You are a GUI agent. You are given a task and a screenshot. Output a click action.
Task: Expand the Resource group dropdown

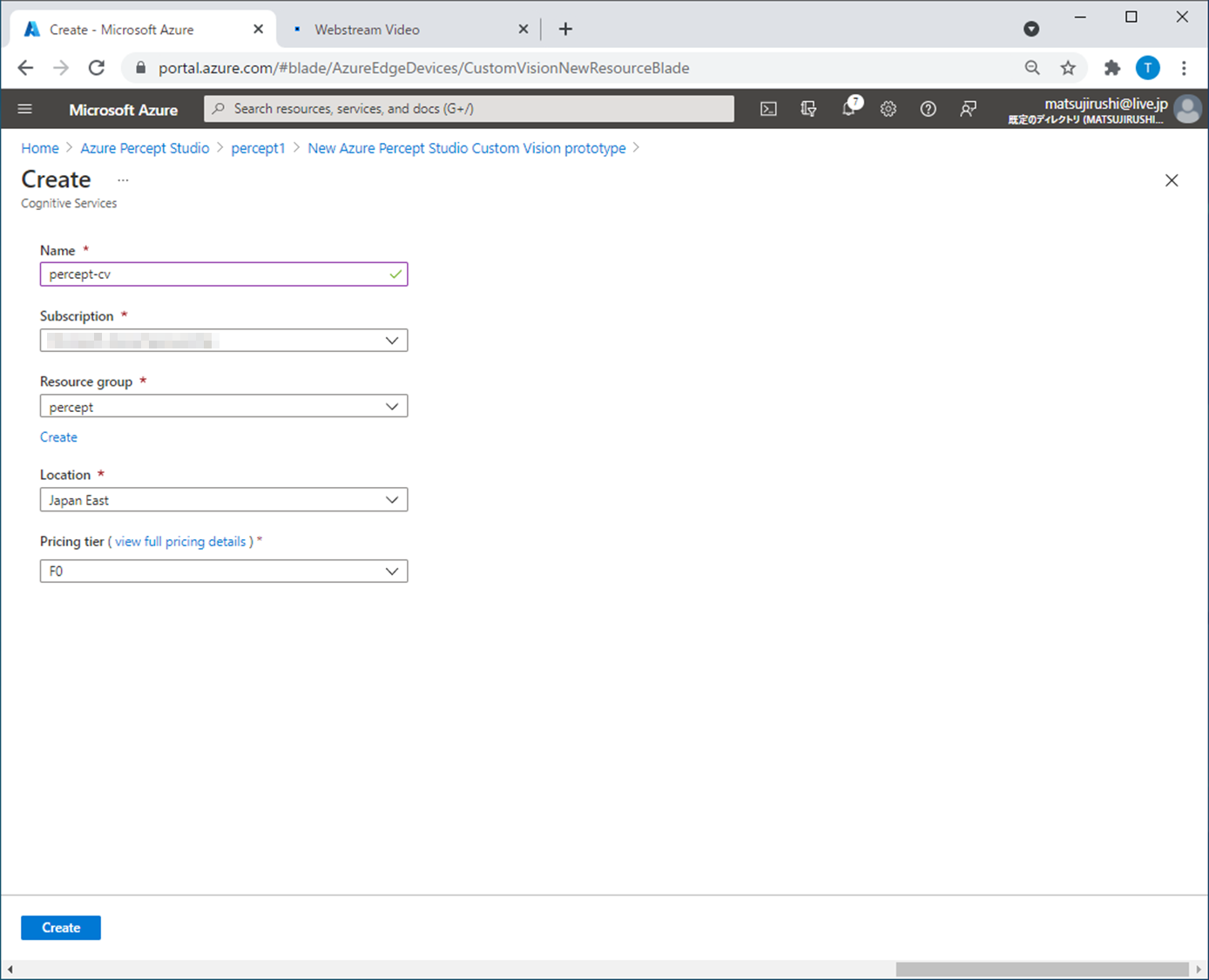coord(224,407)
